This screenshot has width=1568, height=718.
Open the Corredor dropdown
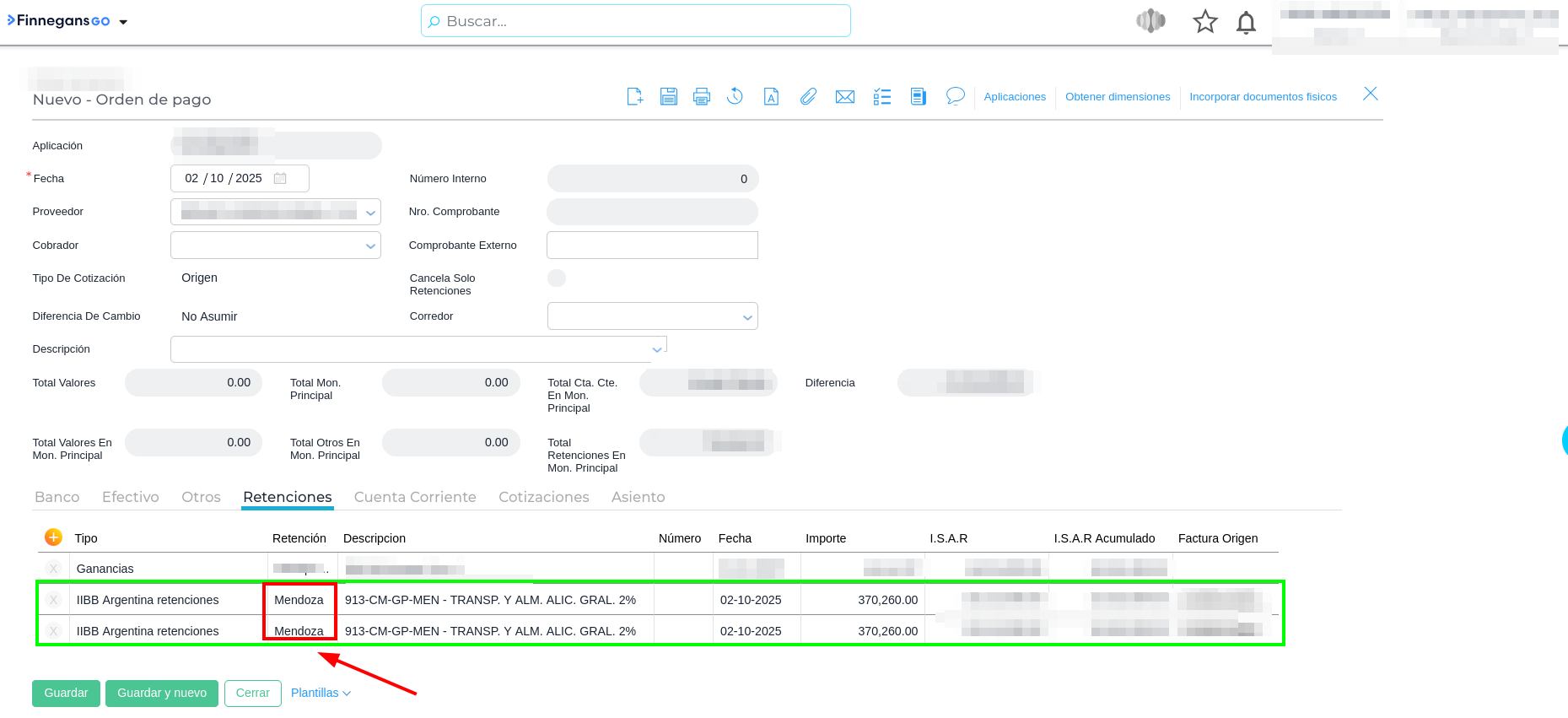[746, 316]
